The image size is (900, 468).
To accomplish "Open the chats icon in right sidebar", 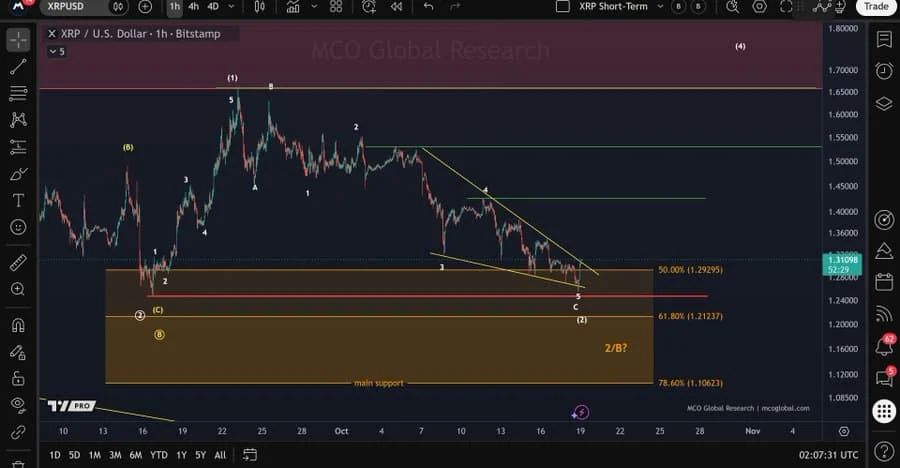I will [884, 378].
